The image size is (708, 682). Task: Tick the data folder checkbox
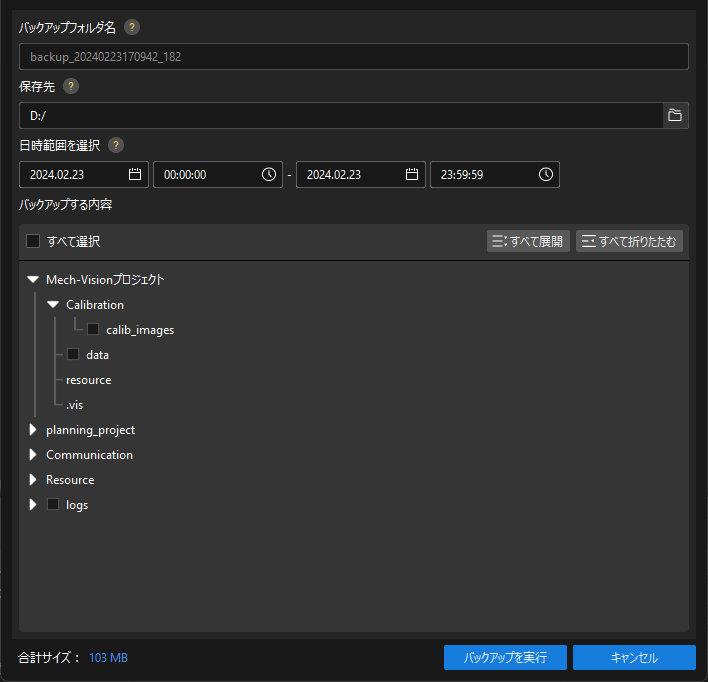tap(73, 354)
